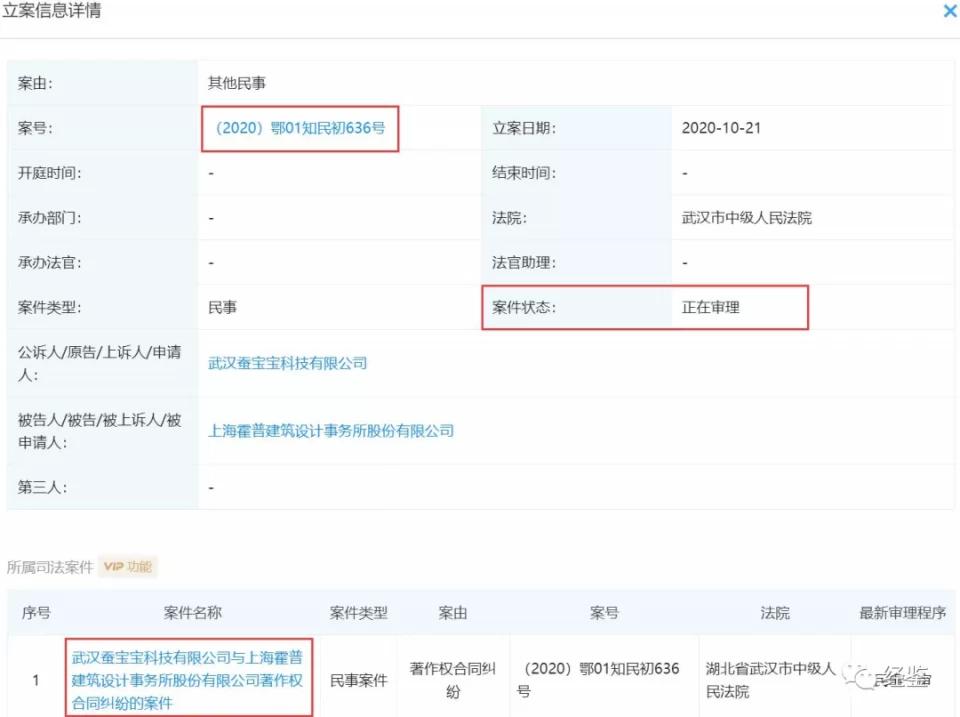Click the 立案日期 label
Screen dimensions: 960x717
click(524, 128)
